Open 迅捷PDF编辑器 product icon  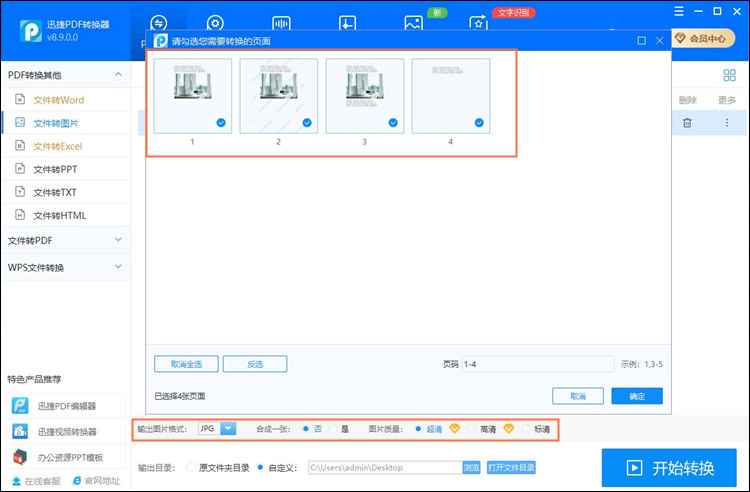click(x=20, y=406)
